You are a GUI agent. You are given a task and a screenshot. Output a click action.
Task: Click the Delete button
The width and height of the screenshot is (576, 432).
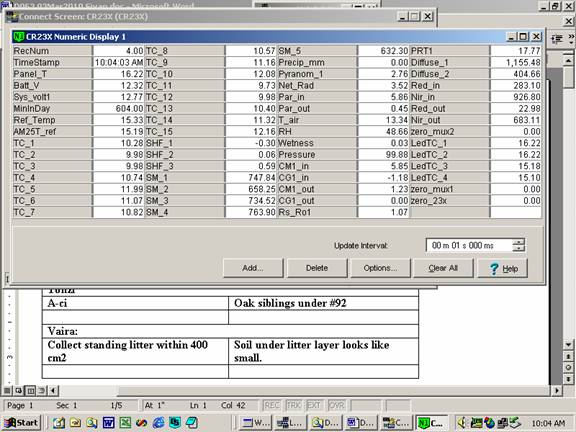[317, 268]
